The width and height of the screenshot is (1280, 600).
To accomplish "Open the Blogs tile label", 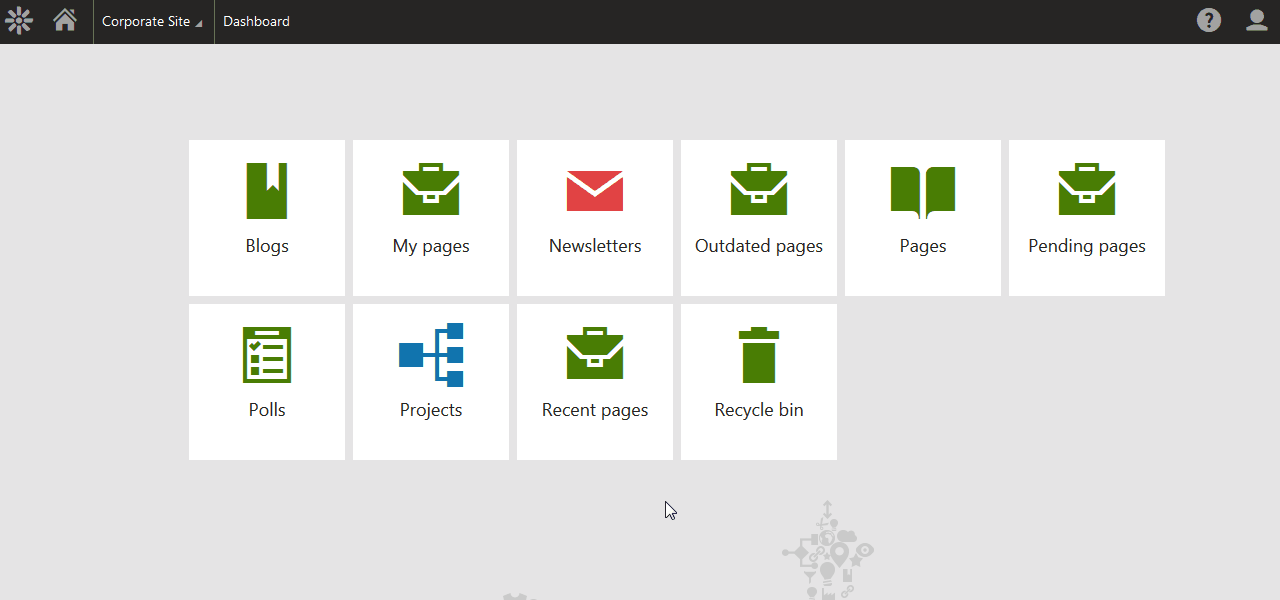I will pos(267,246).
